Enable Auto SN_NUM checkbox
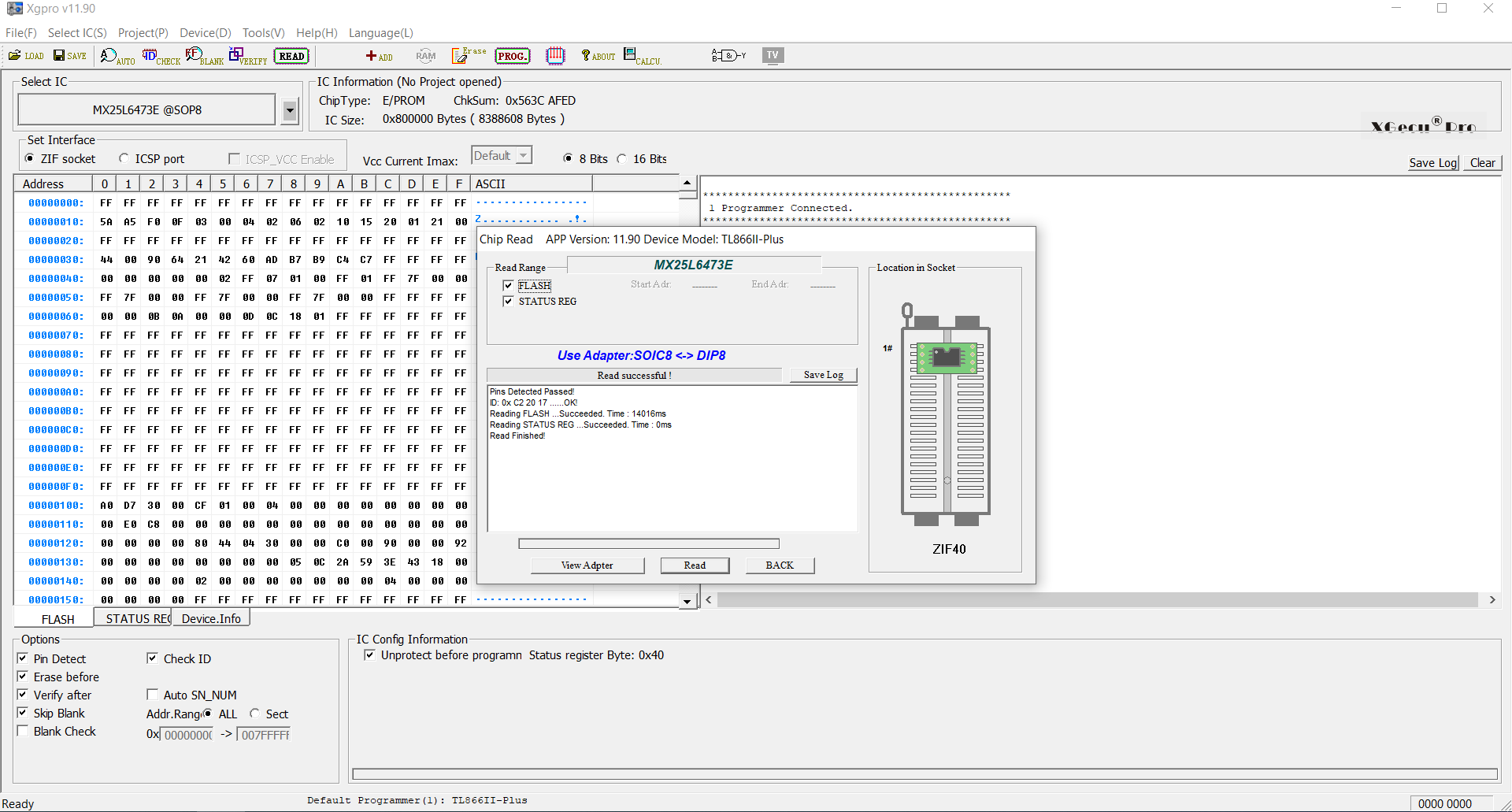Image resolution: width=1512 pixels, height=812 pixels. [152, 695]
